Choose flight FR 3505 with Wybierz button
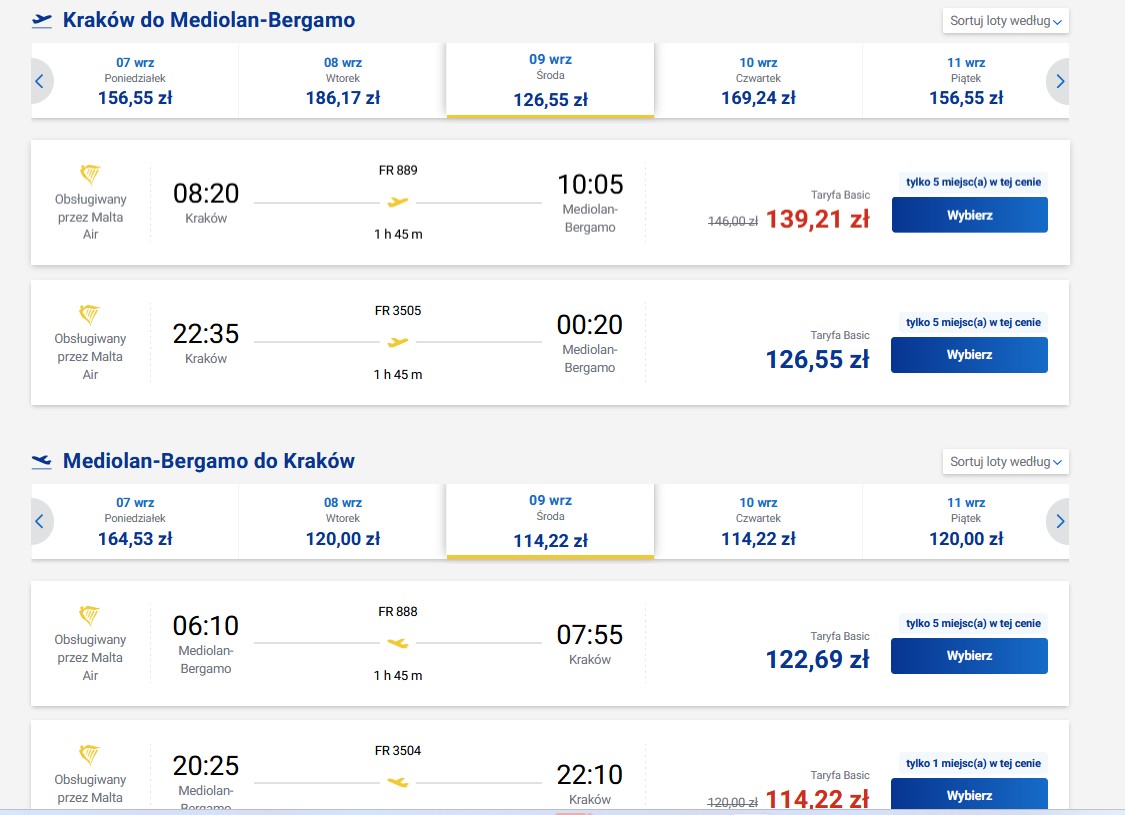The image size is (1125, 815). (969, 355)
